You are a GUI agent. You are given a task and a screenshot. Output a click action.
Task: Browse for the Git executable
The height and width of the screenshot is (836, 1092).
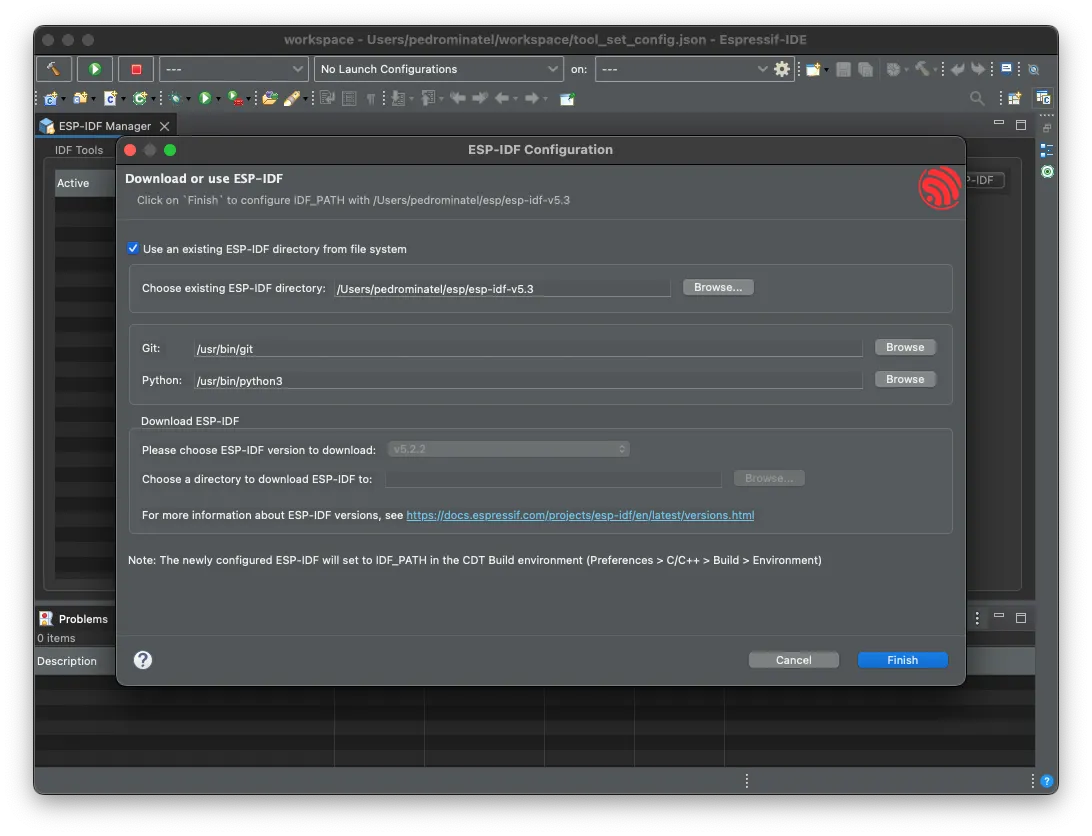(x=905, y=347)
